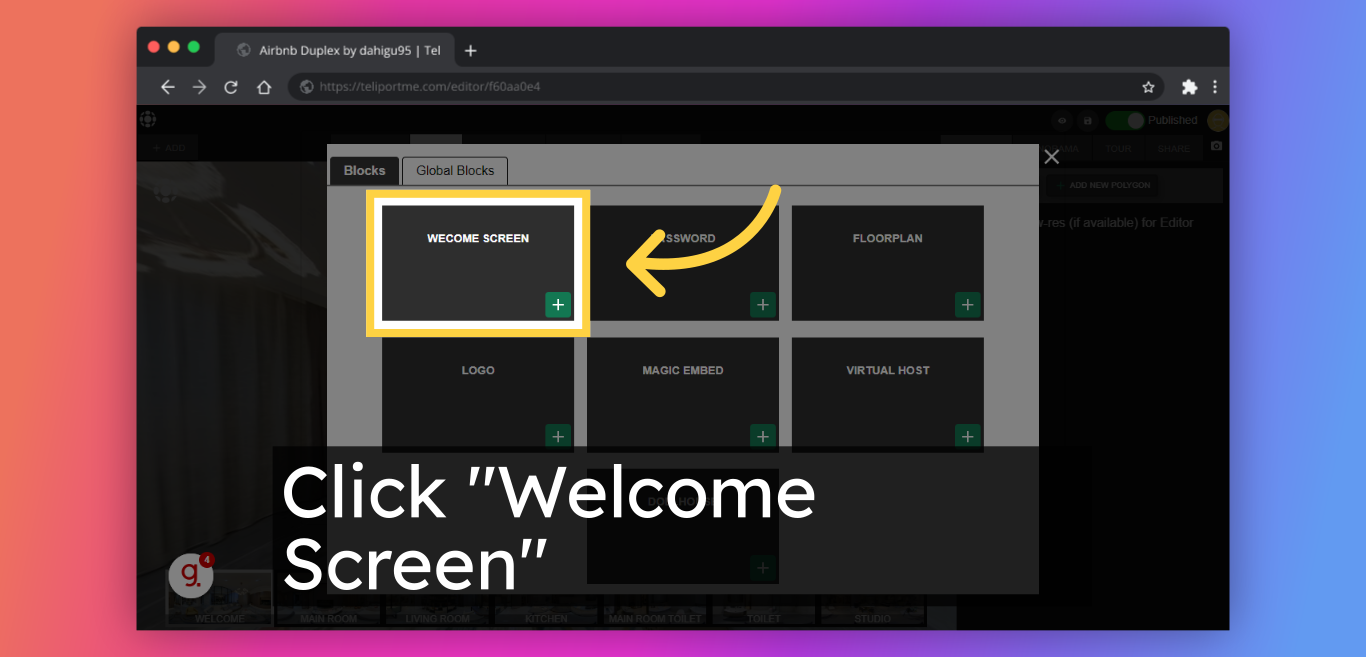Open the user avatar in editor header

coord(1217,120)
